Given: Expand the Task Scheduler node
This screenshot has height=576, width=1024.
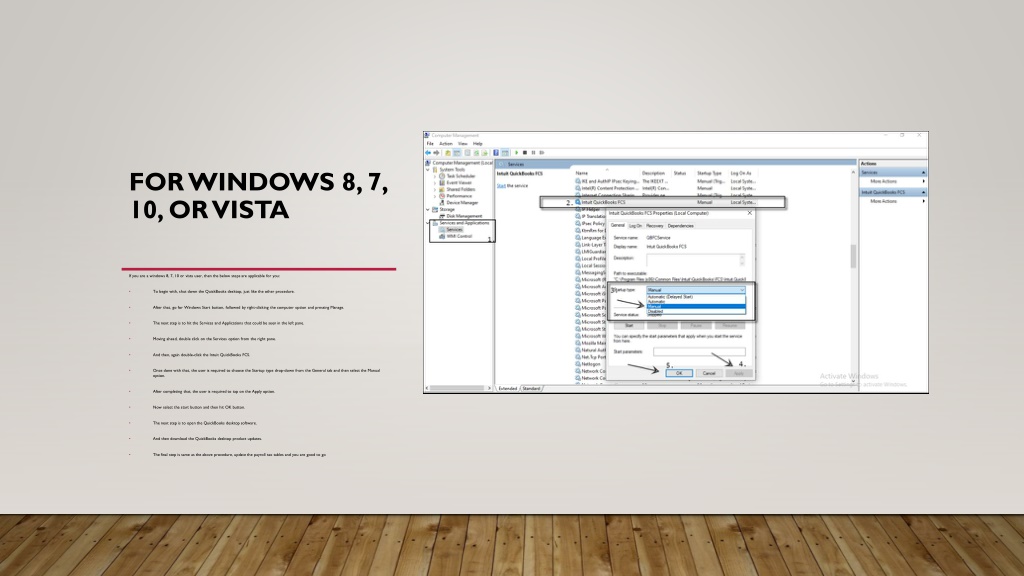Looking at the screenshot, I should coord(435,176).
